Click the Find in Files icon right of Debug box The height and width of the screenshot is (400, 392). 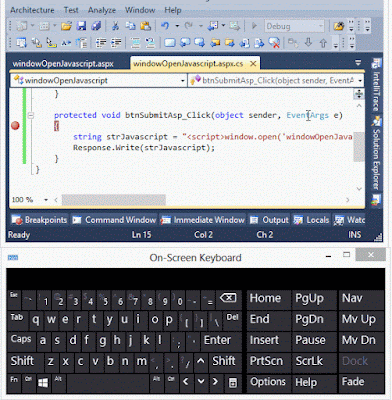(338, 26)
